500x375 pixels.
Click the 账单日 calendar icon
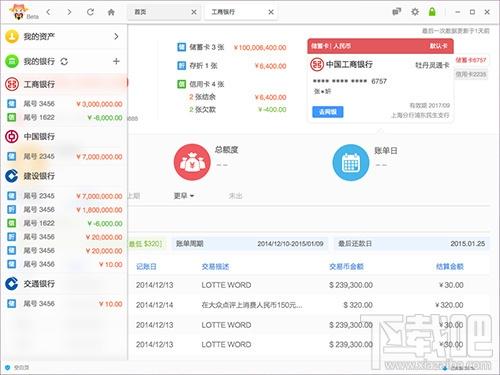(351, 162)
